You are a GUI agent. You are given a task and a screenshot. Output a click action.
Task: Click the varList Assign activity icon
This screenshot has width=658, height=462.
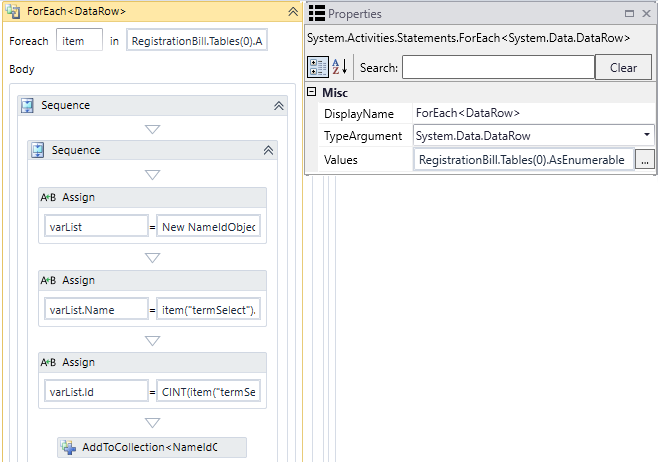pyautogui.click(x=48, y=197)
